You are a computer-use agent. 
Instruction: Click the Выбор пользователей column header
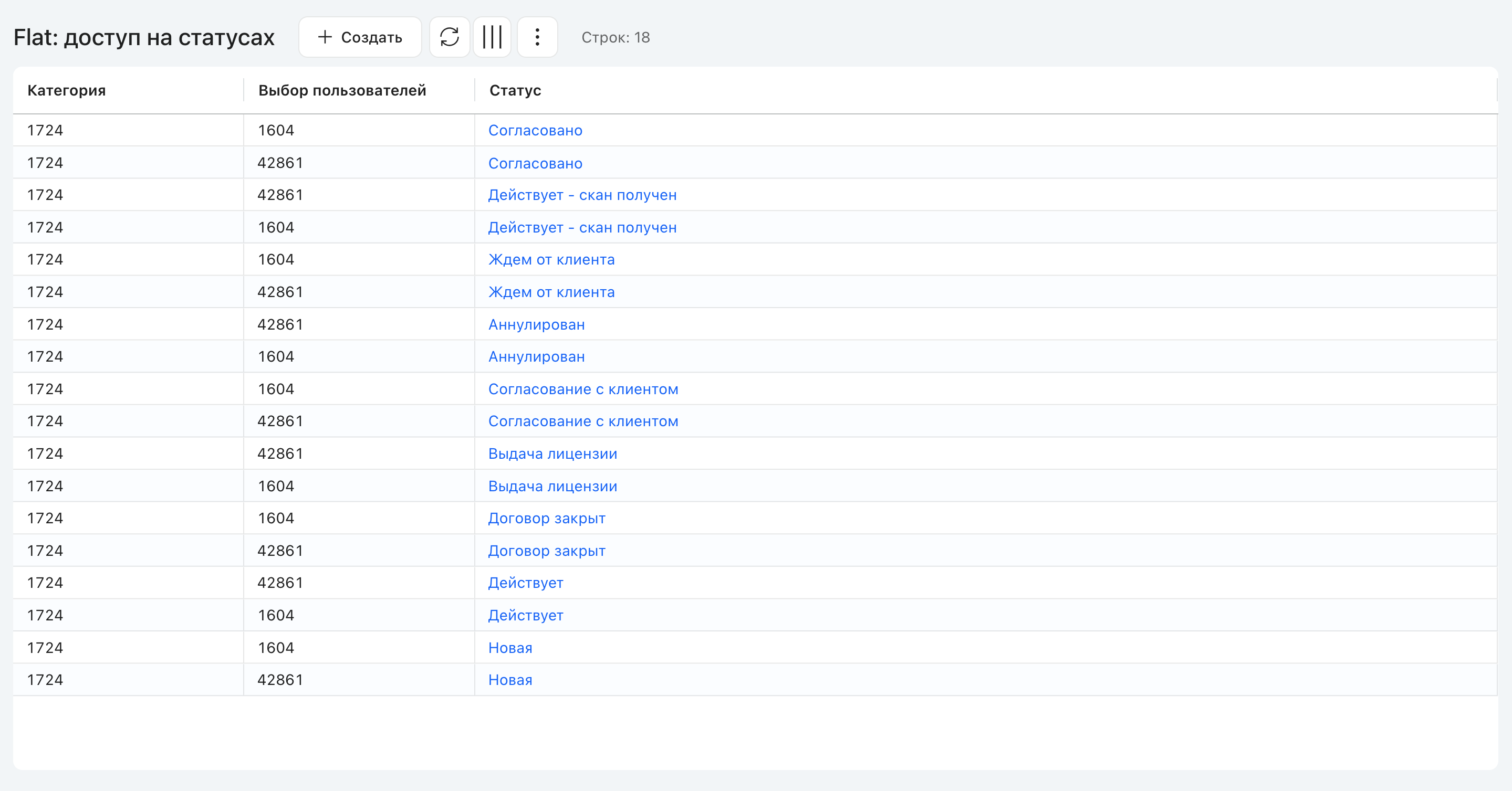(342, 90)
